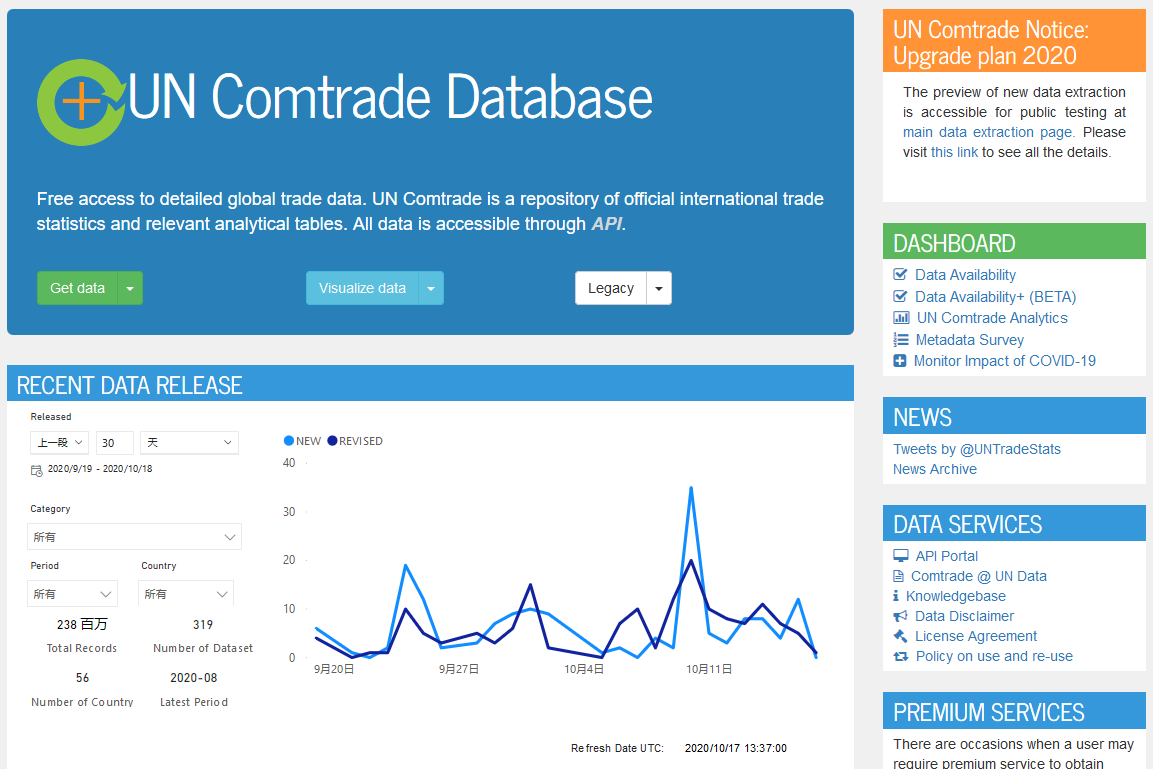Click the Data Availability+ (BETA) checkmark icon
The image size is (1153, 769).
click(900, 296)
